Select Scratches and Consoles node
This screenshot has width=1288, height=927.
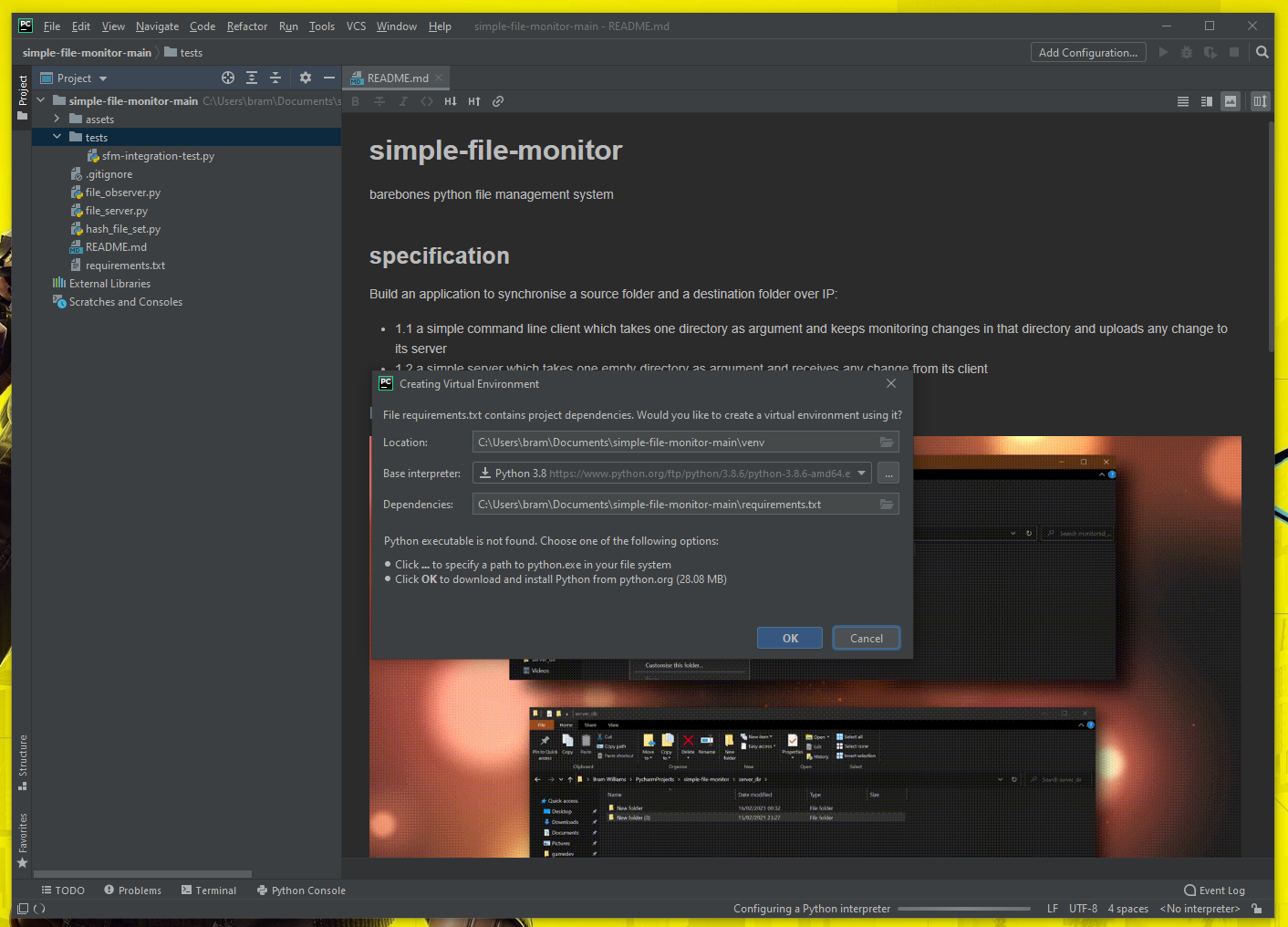click(x=118, y=302)
